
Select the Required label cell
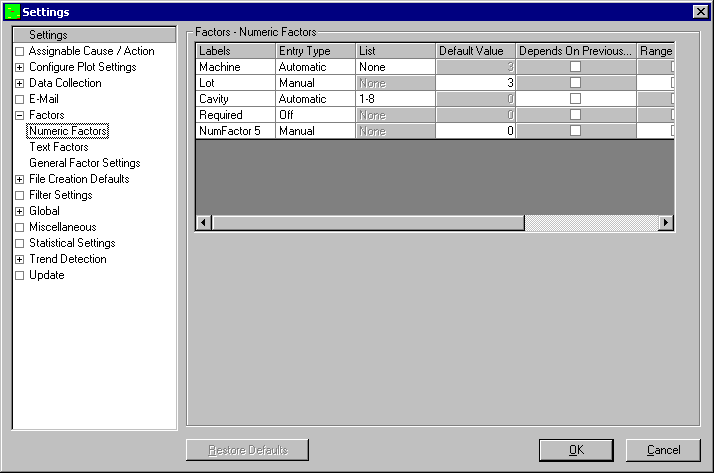[x=235, y=115]
